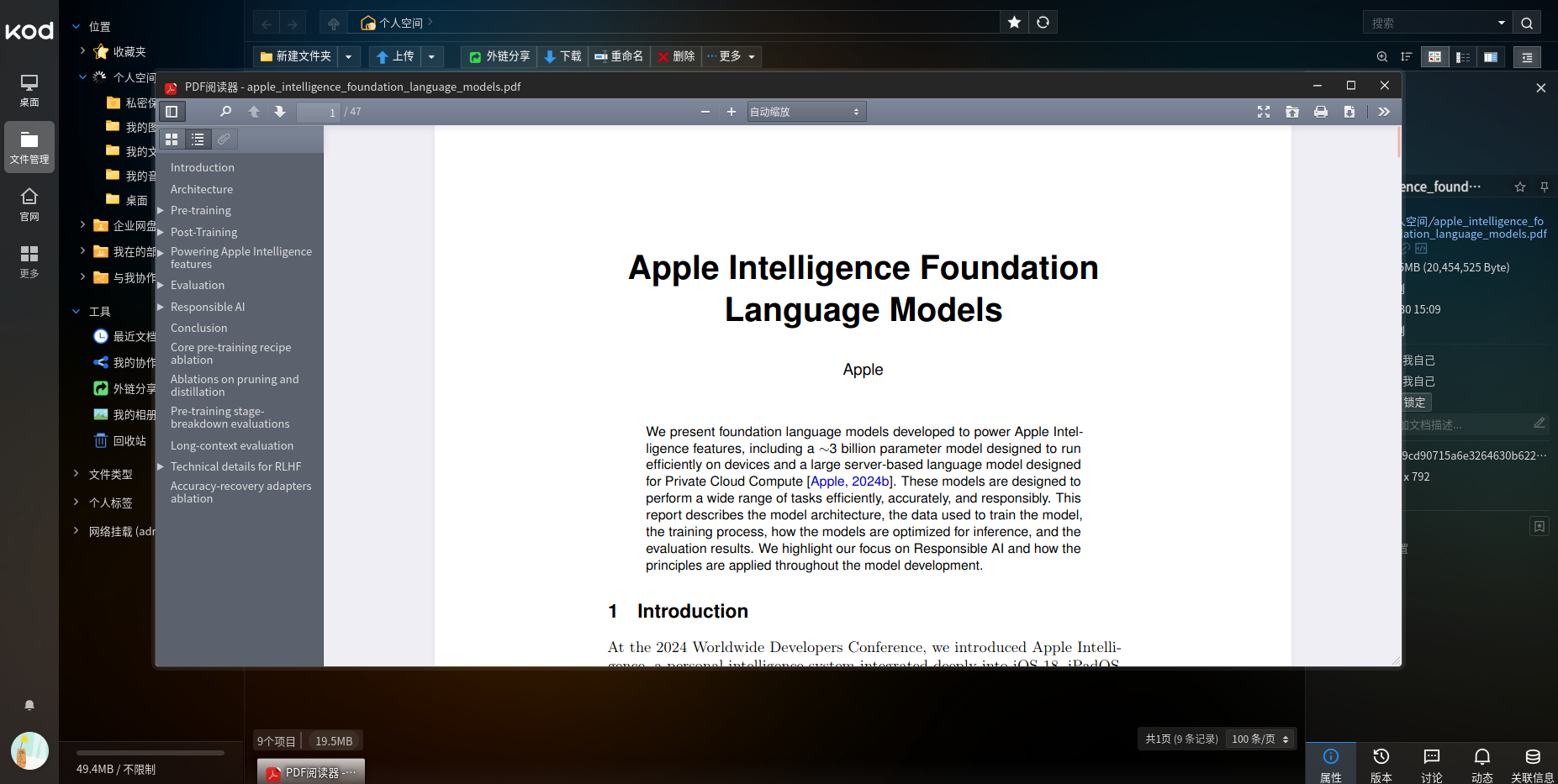Click the 删除 delete button
Screen dimensions: 1558x784
pos(676,56)
